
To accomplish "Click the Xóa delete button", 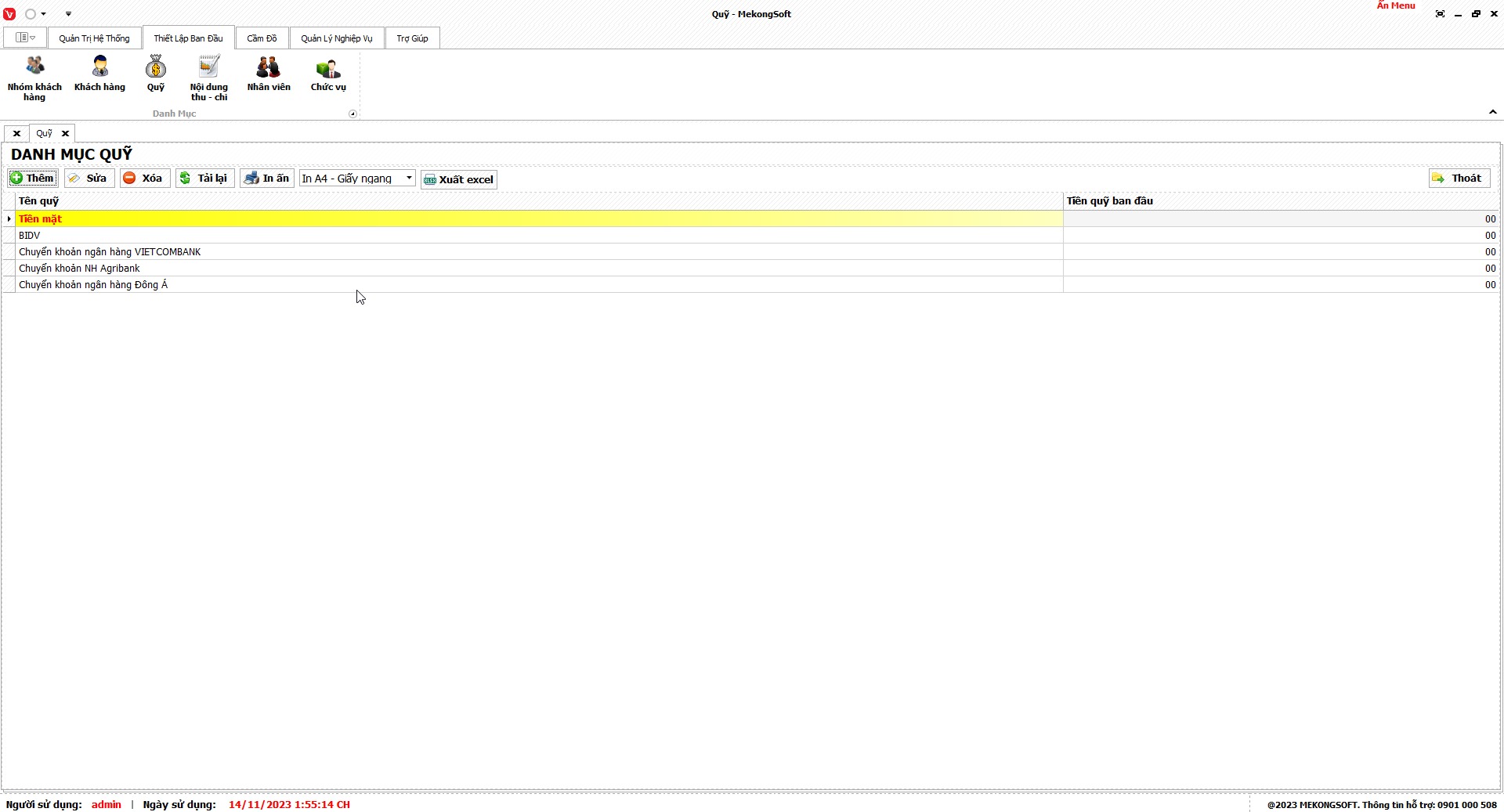I will point(145,179).
